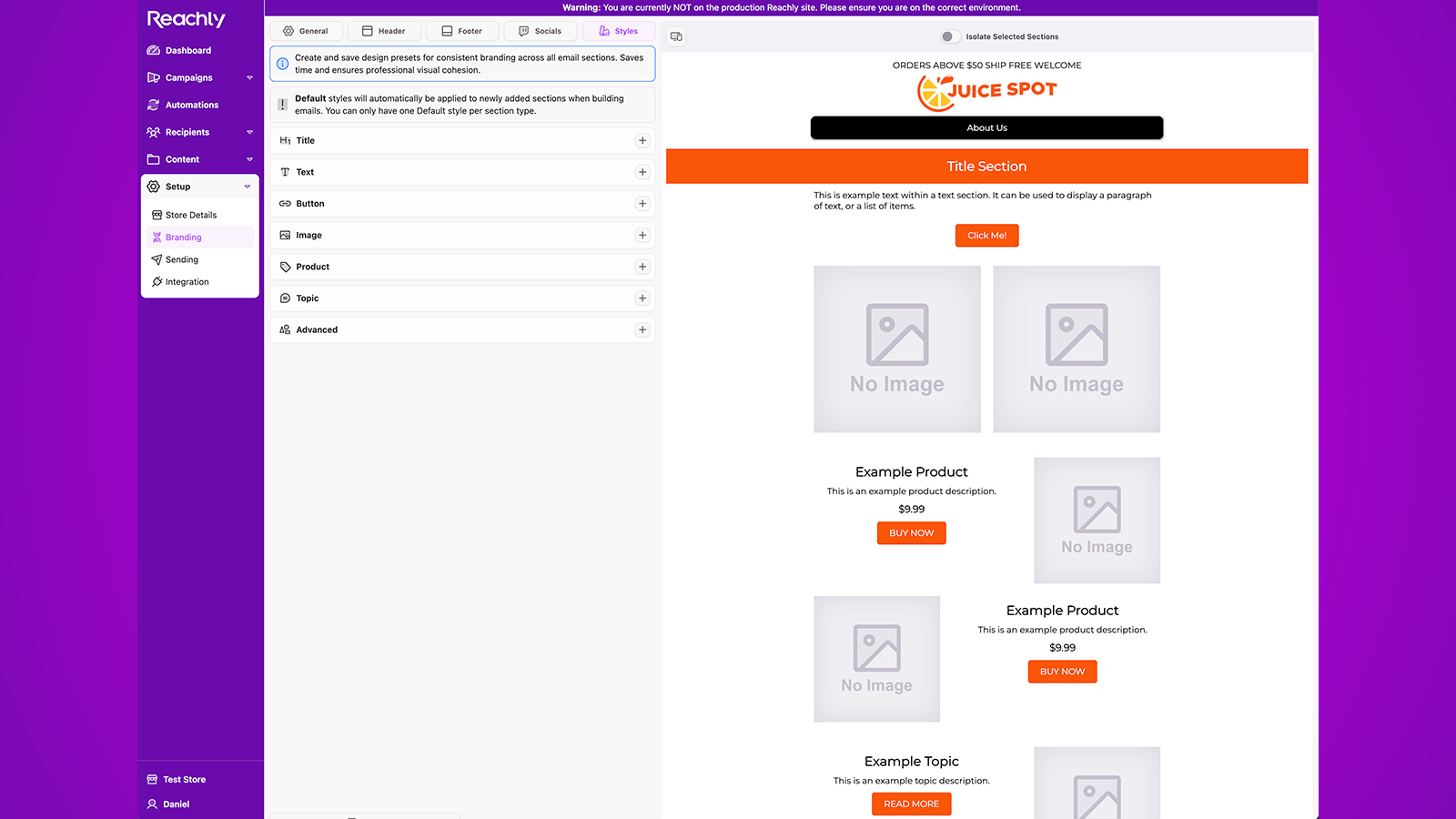Click the Button link icon
Image resolution: width=1456 pixels, height=819 pixels.
(x=285, y=204)
